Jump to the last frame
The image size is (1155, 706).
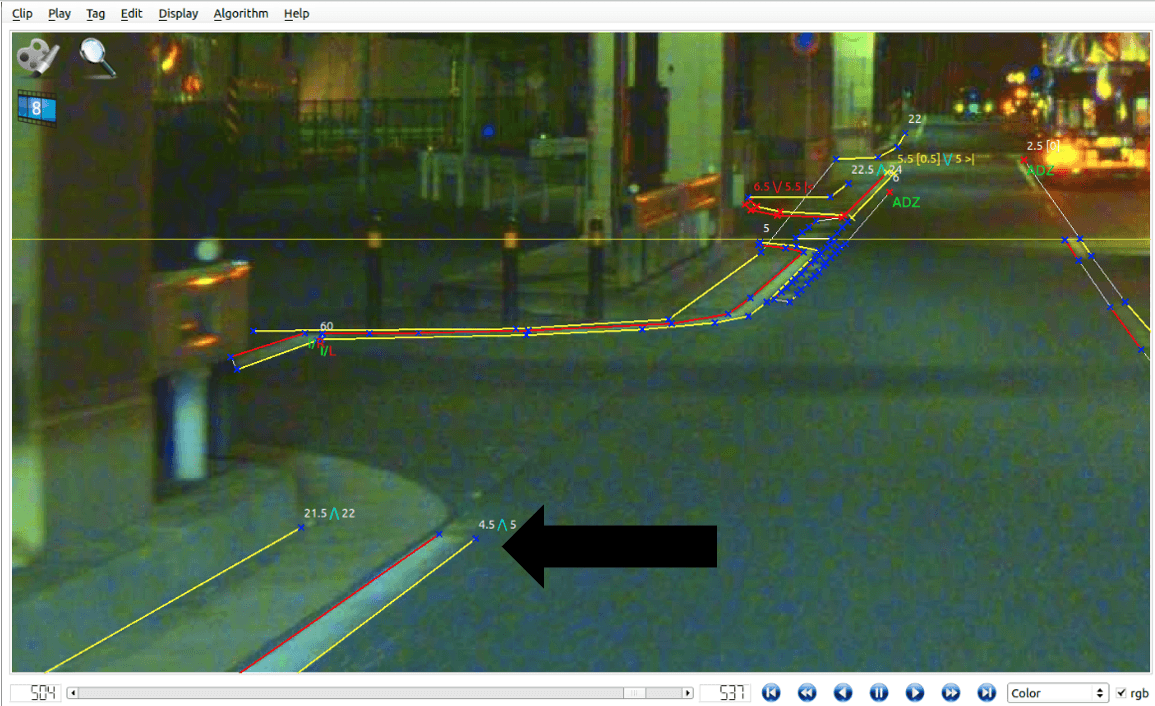click(986, 693)
